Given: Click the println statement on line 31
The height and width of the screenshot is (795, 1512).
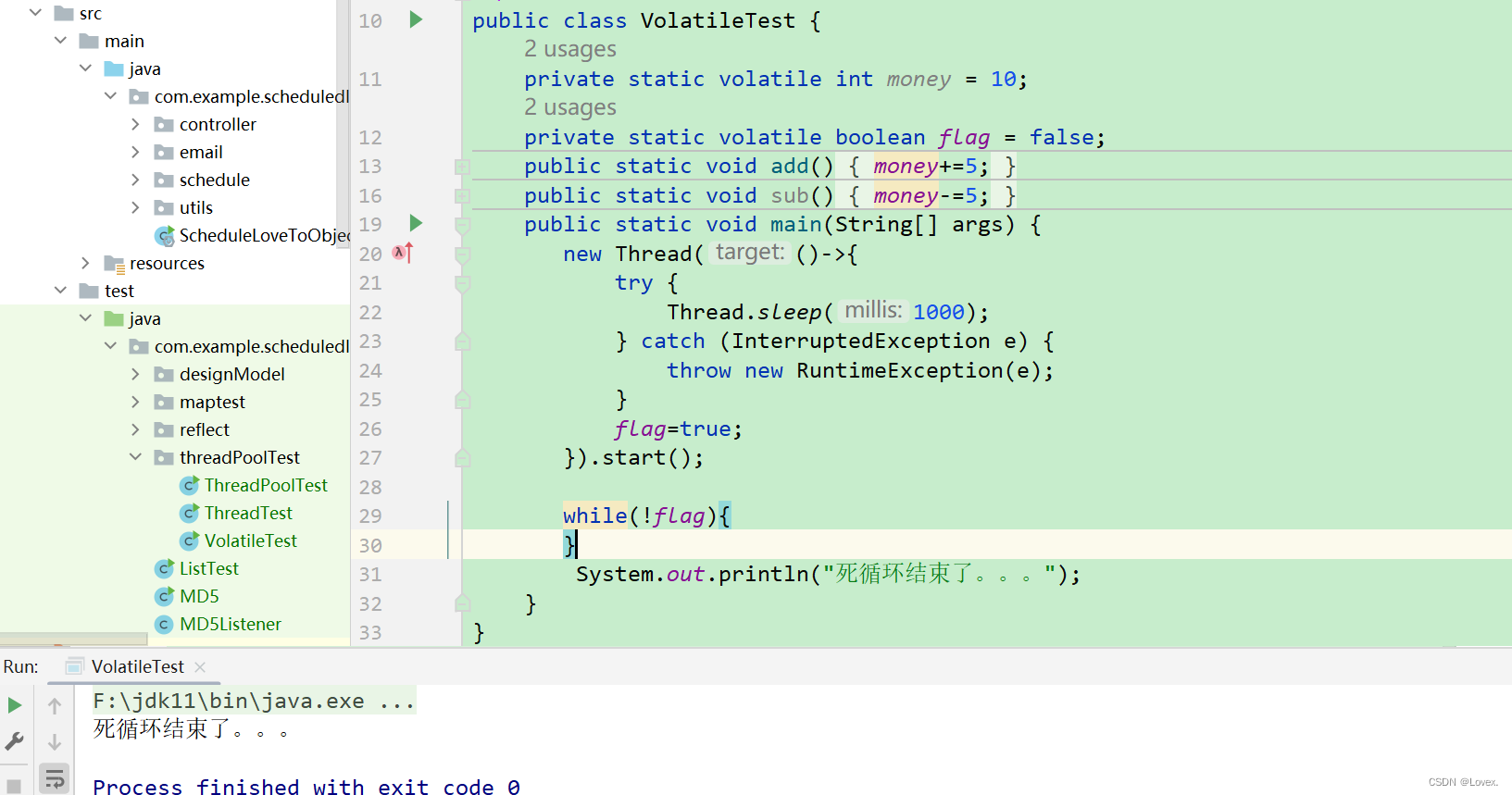Looking at the screenshot, I should pos(828,574).
